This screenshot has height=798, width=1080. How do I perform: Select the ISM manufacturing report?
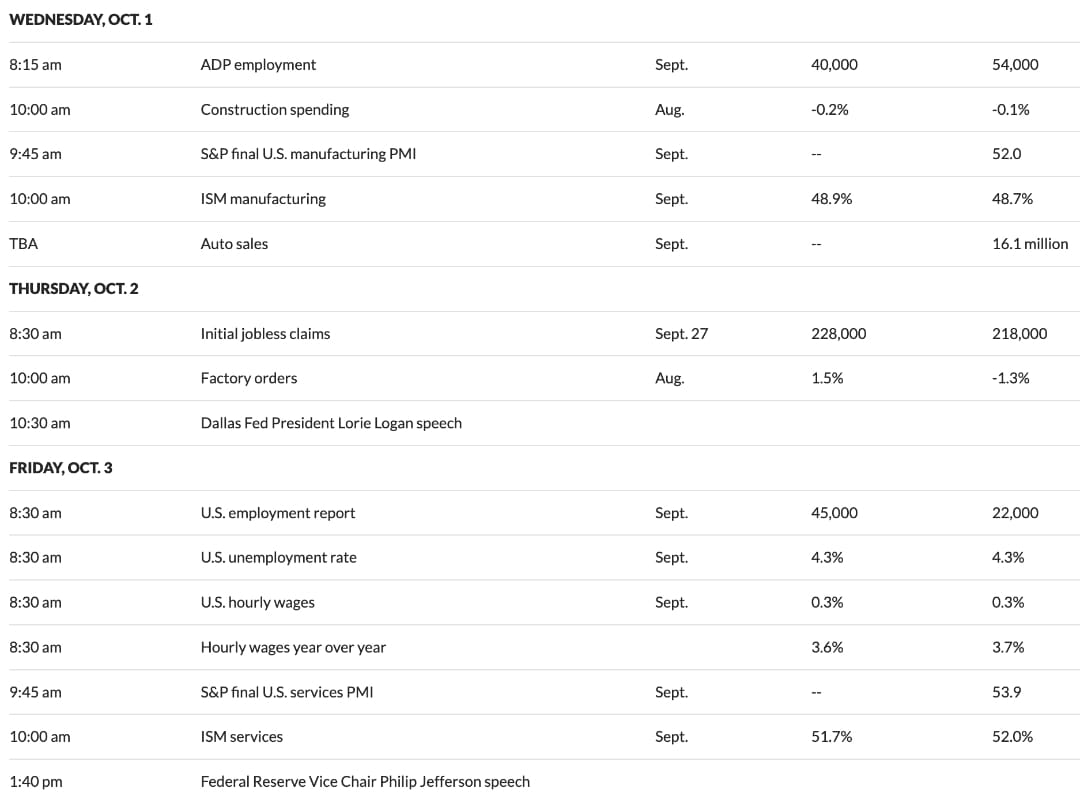(263, 199)
